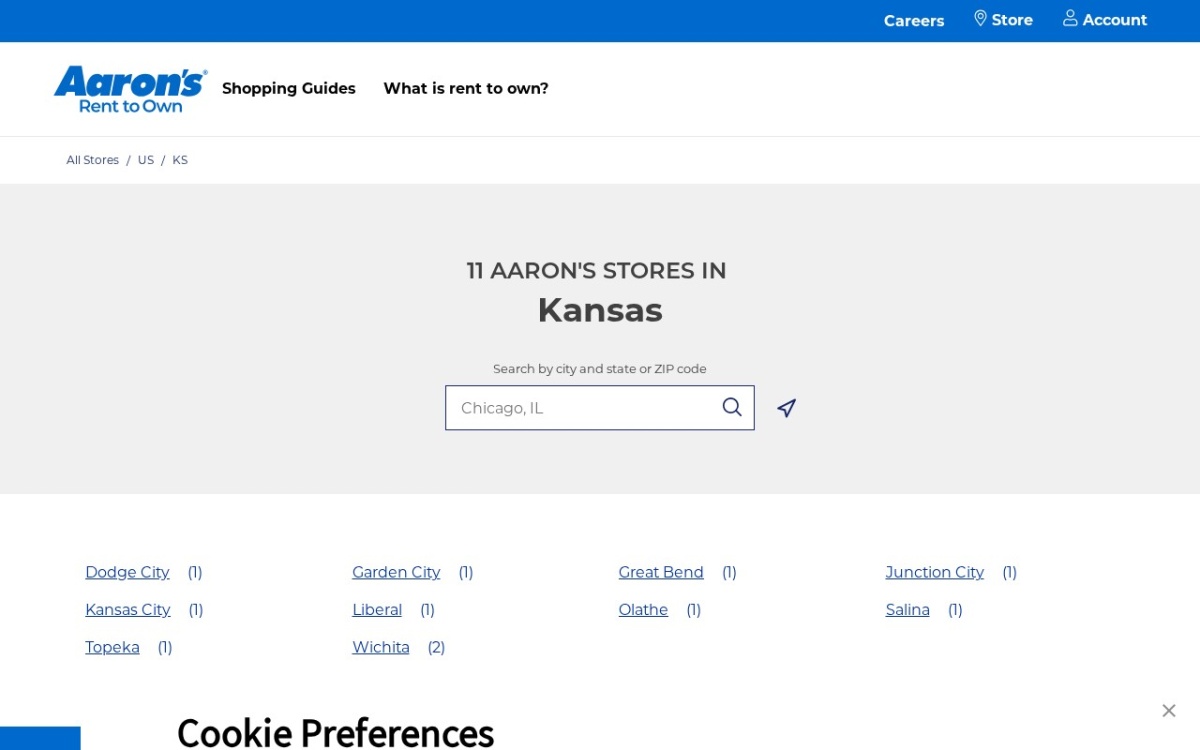This screenshot has height=750, width=1200.
Task: Click the 11 AARON'S STORES IN text
Action: 597,271
